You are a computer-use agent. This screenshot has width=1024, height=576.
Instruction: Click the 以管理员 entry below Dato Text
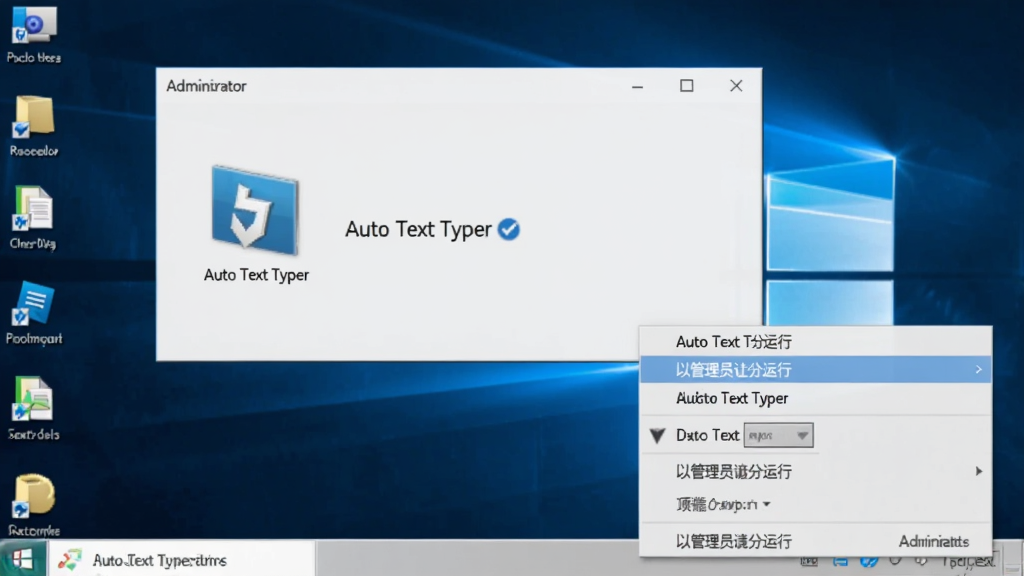point(816,472)
